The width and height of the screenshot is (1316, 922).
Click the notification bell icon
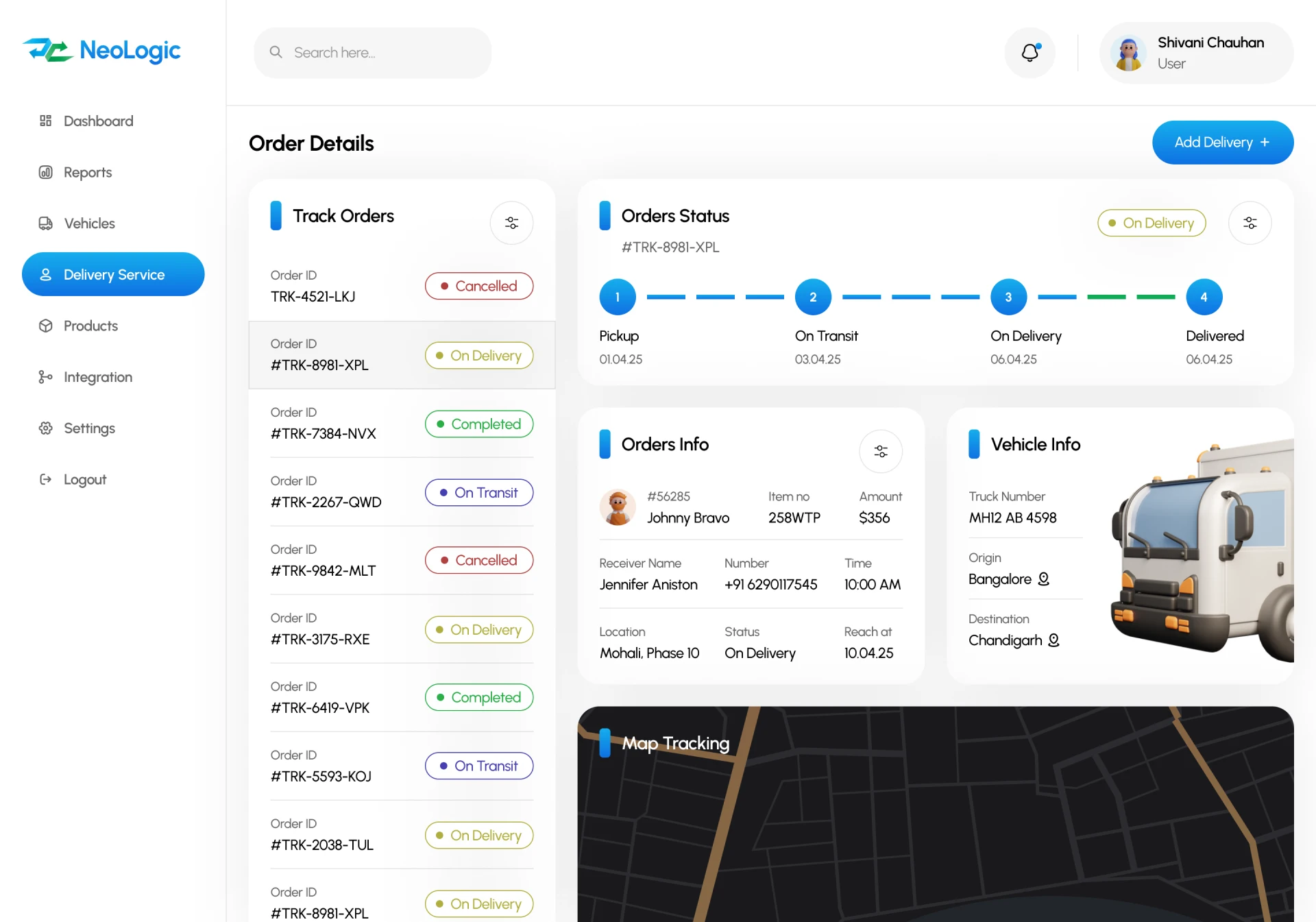click(x=1029, y=52)
